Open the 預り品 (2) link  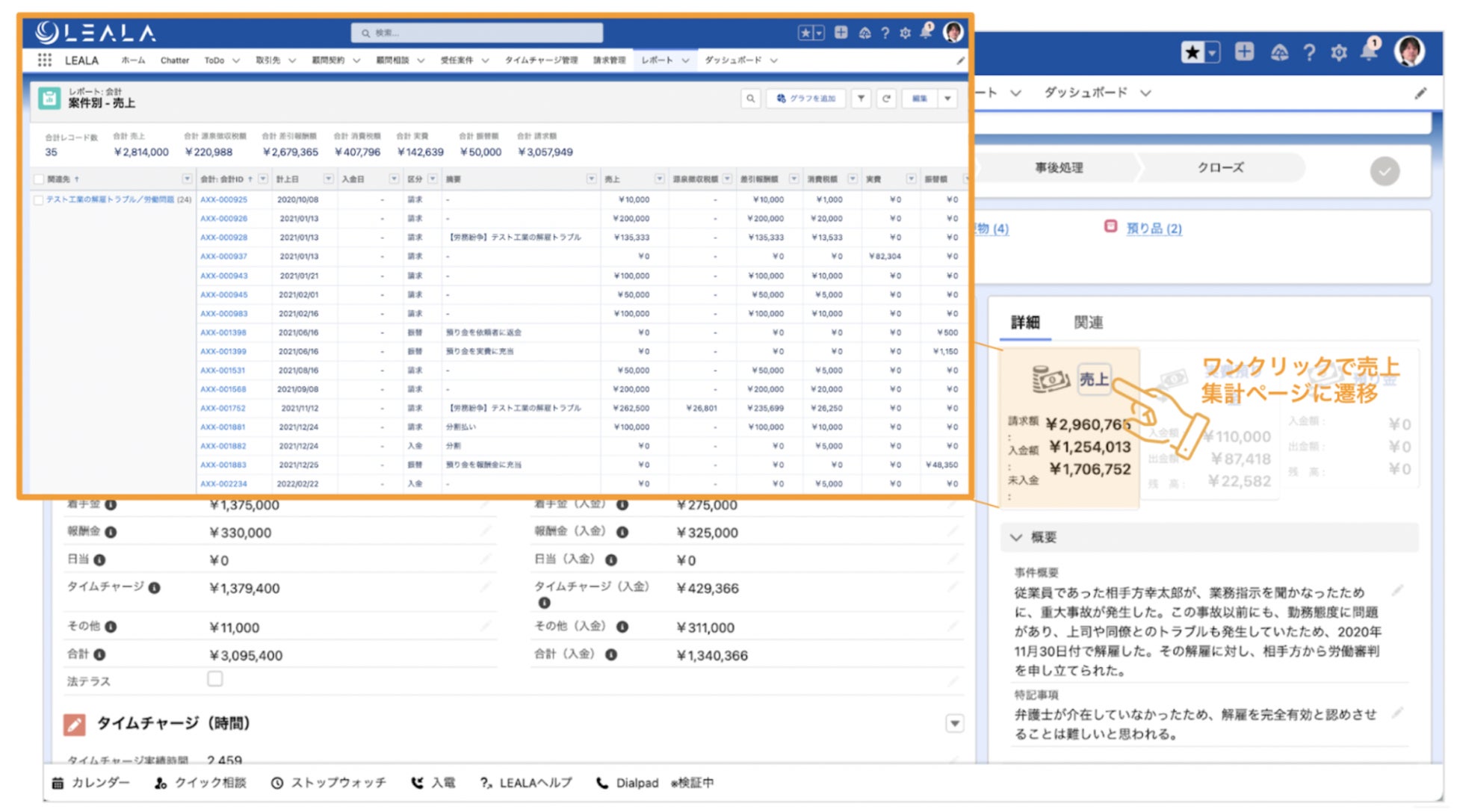1153,229
